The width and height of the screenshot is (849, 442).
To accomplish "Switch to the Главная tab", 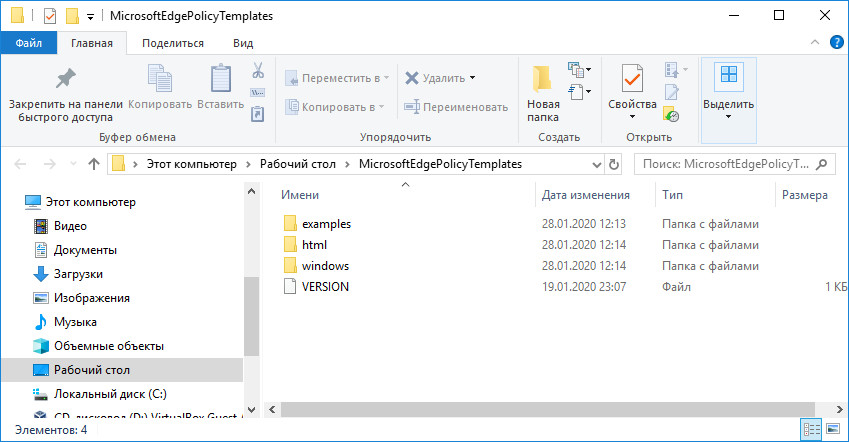I will pyautogui.click(x=92, y=43).
